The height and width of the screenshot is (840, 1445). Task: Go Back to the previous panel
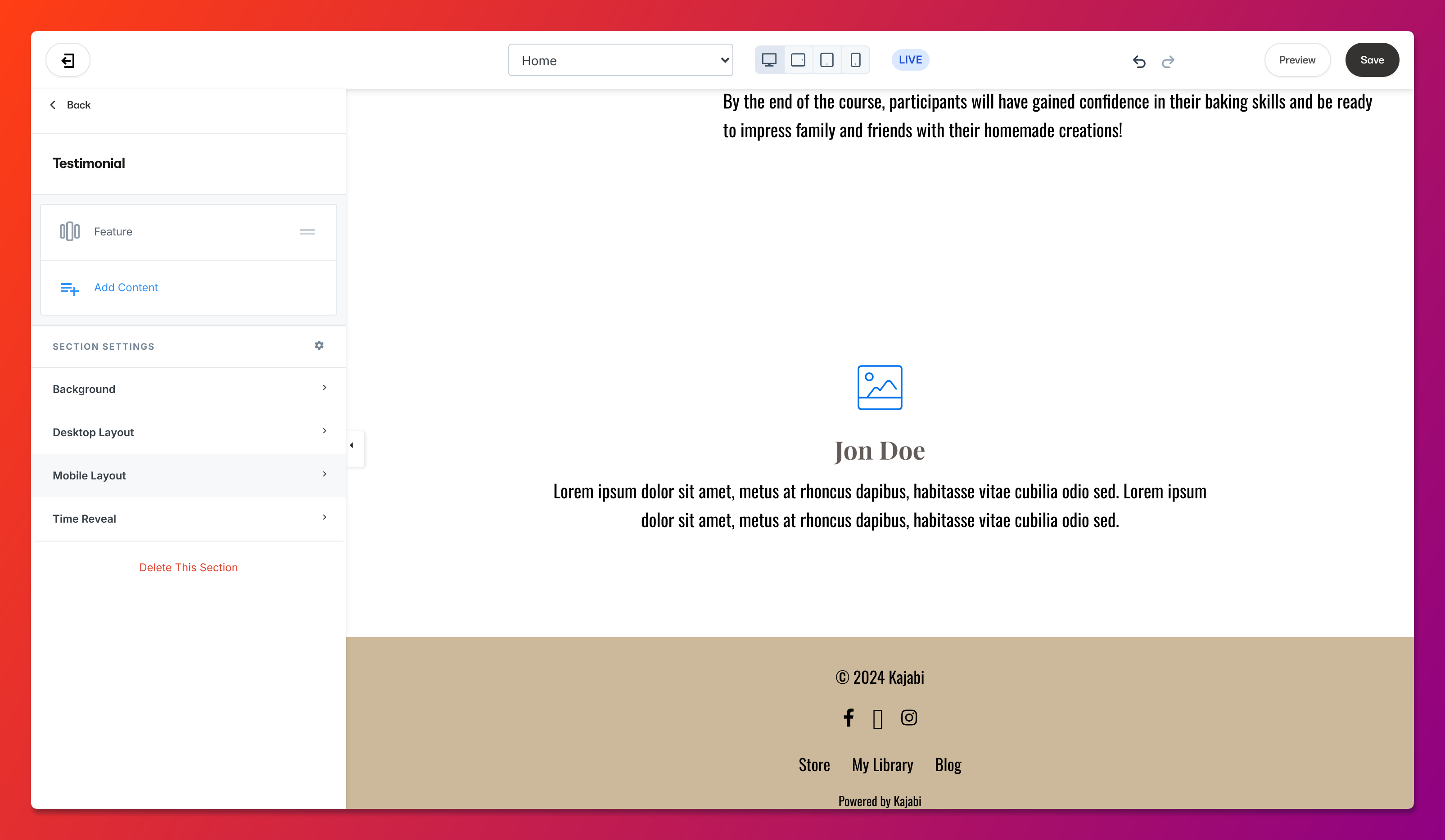[70, 105]
